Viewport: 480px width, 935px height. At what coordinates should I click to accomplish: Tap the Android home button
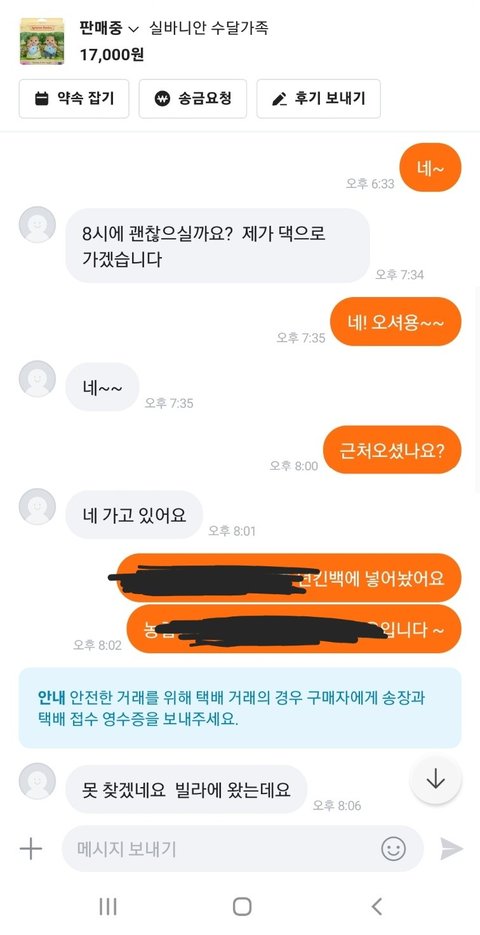tap(241, 906)
